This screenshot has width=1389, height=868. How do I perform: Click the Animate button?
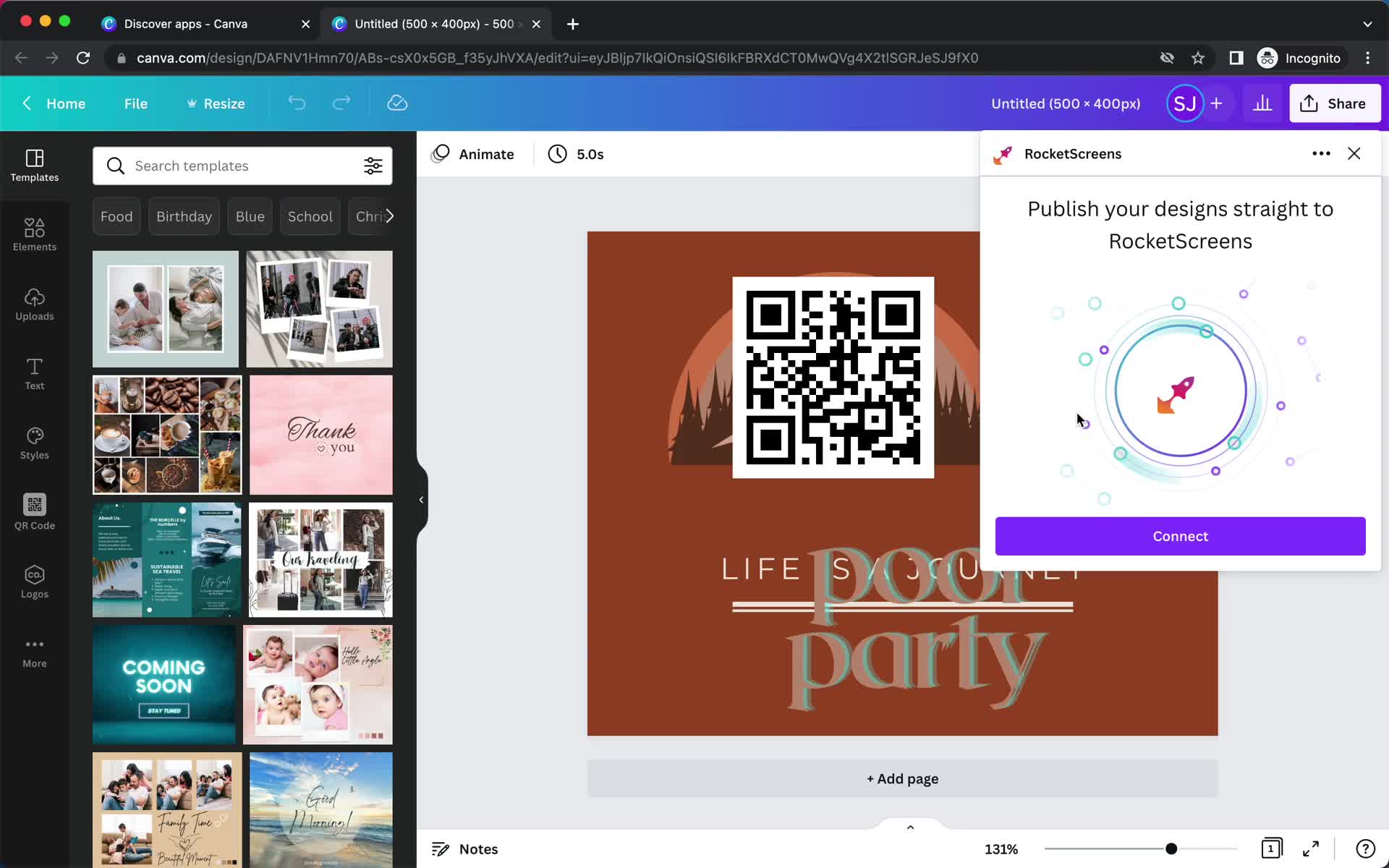click(472, 154)
